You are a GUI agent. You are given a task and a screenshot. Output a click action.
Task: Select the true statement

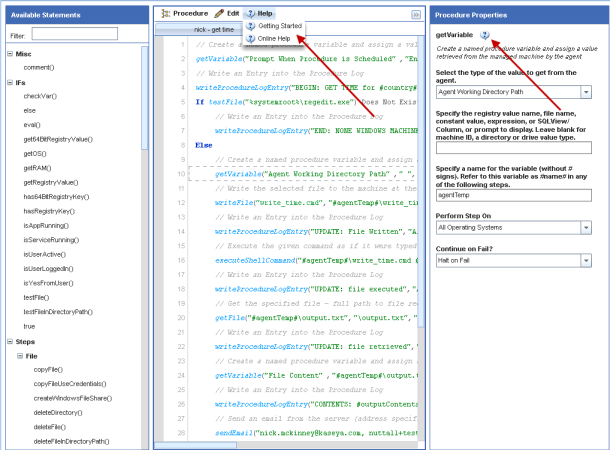(29, 326)
